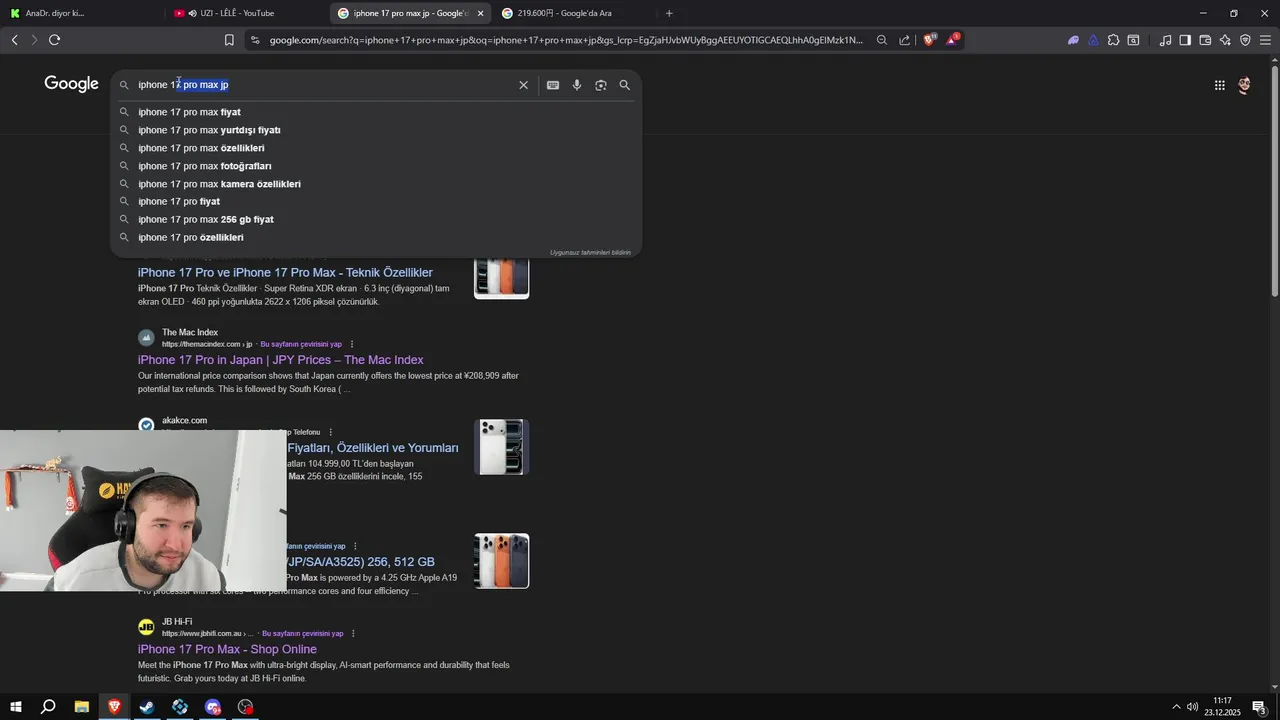Reload the current Google page
Screen dimensions: 1280x720
pyautogui.click(x=54, y=40)
